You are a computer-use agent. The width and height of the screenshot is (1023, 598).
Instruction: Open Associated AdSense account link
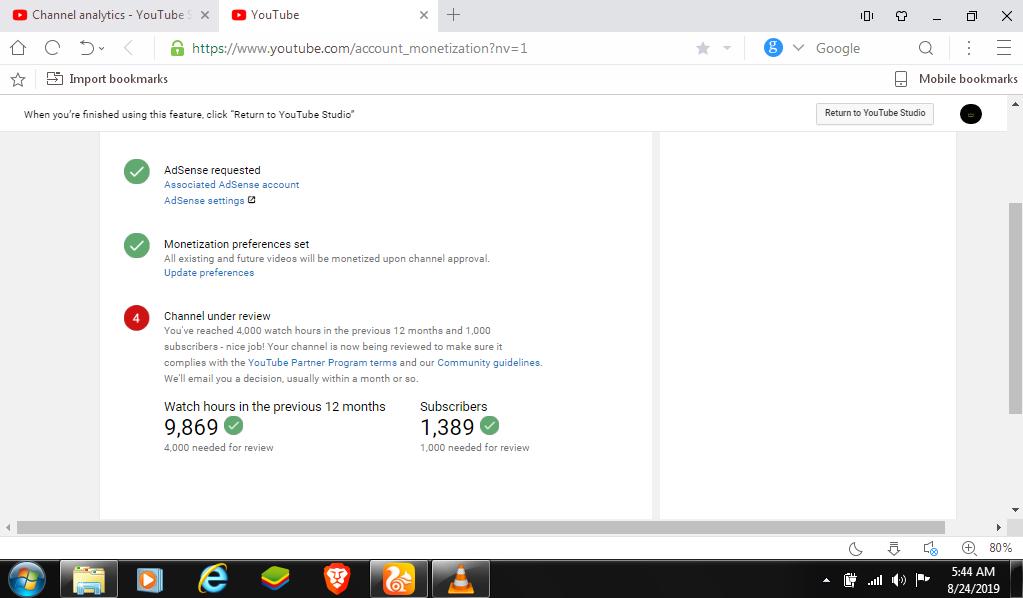[232, 185]
